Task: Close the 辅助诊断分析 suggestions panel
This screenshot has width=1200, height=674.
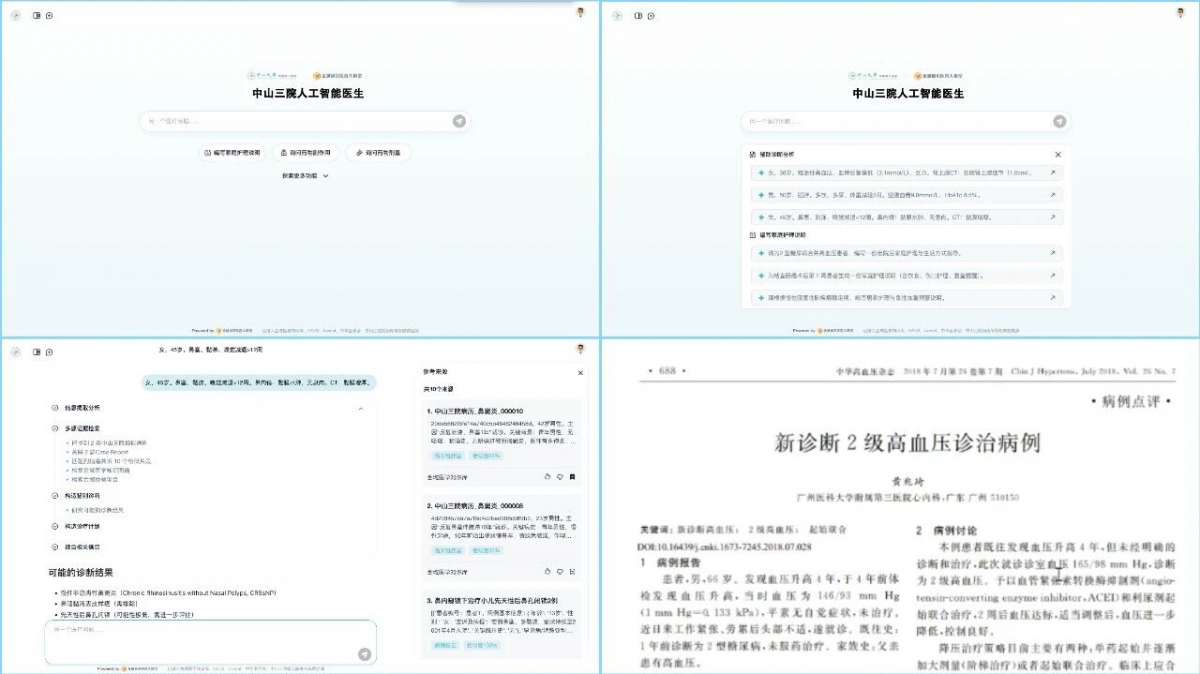Action: 1058,155
